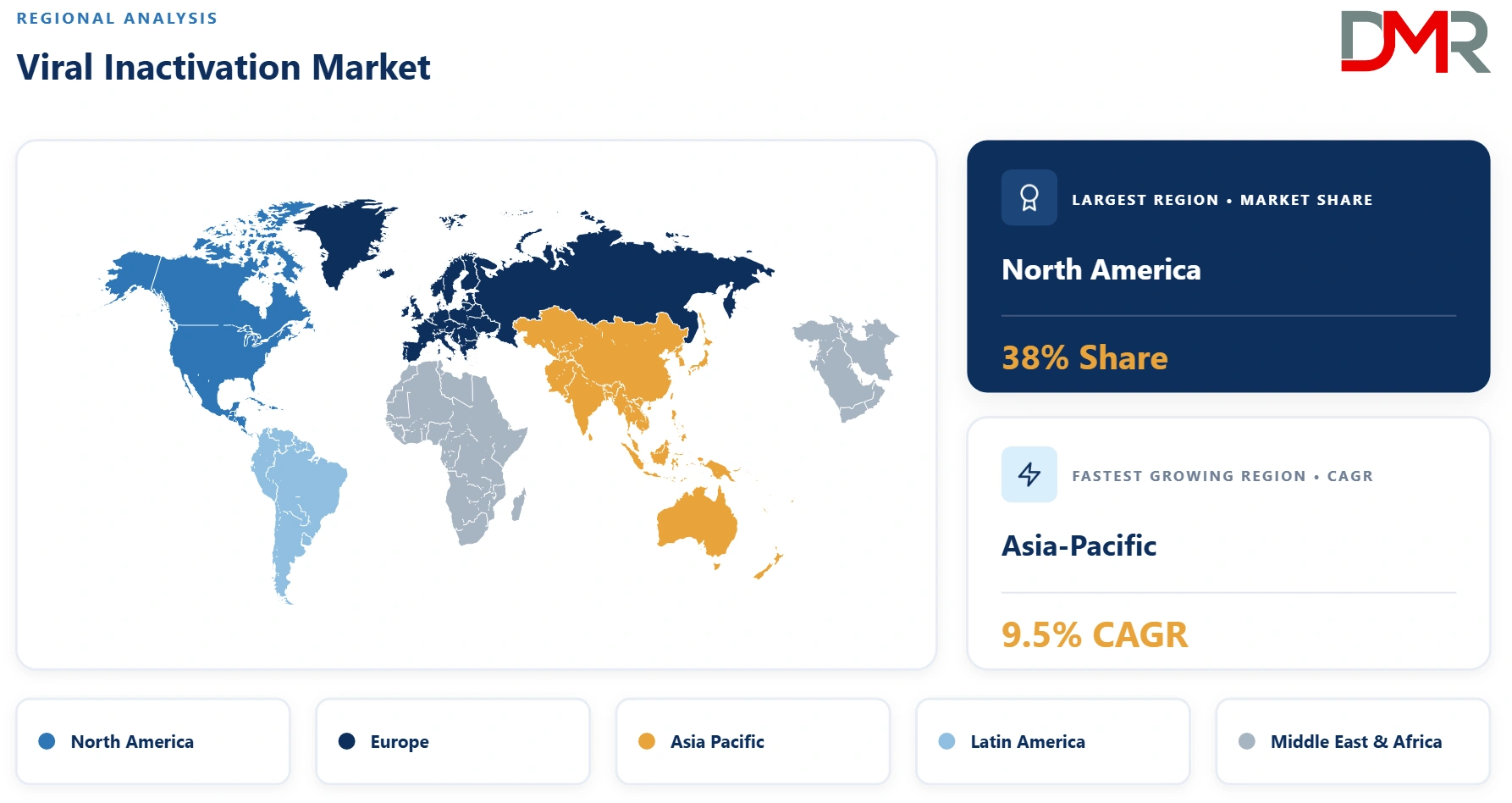Click 'FASTEST GROWING REGION • CAGR' label
The image size is (1512, 803).
(x=1222, y=476)
